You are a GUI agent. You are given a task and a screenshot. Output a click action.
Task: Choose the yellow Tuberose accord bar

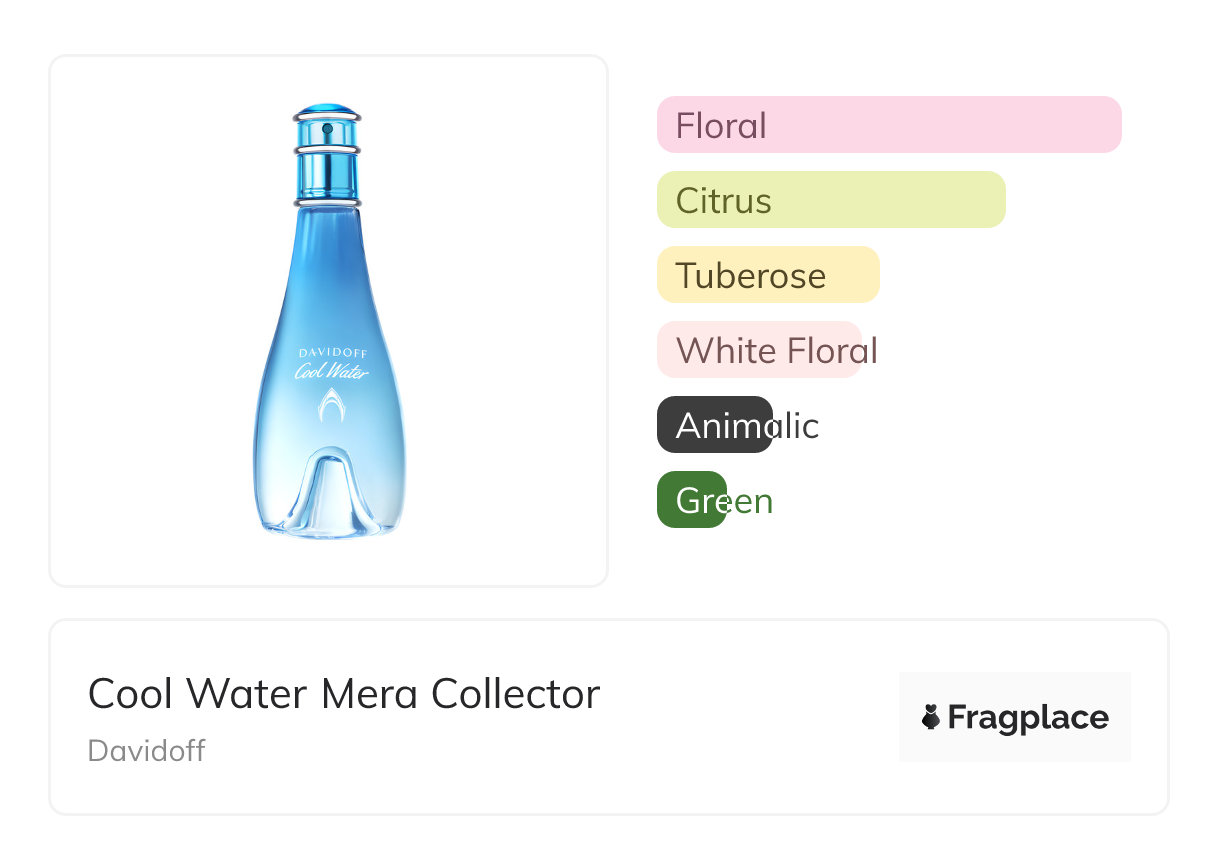tap(768, 275)
